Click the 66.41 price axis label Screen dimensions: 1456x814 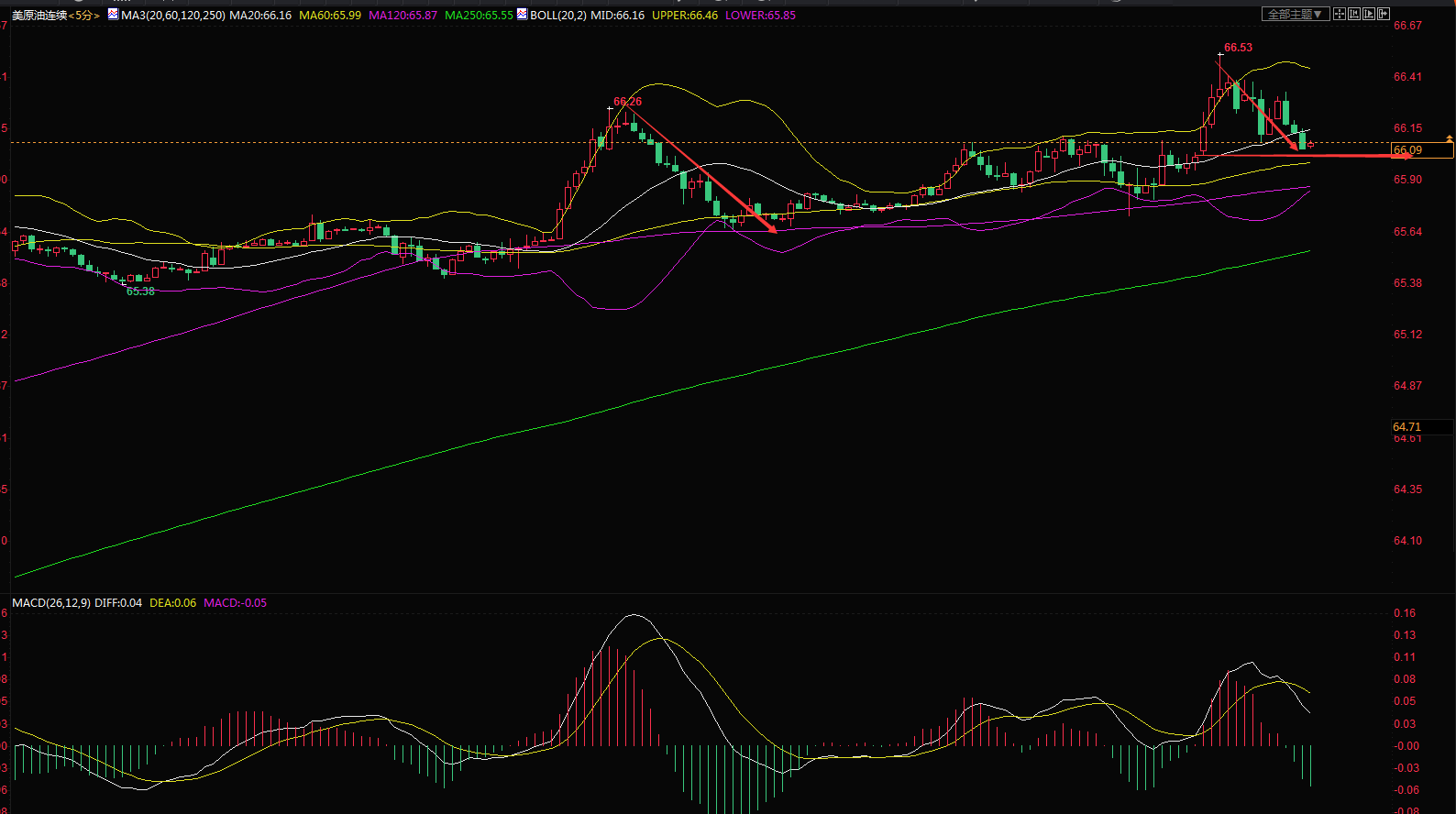[x=1407, y=77]
